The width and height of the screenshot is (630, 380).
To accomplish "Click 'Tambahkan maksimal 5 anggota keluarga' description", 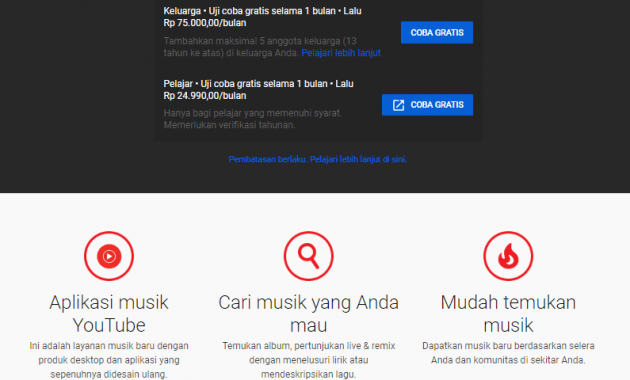I will pyautogui.click(x=272, y=47).
